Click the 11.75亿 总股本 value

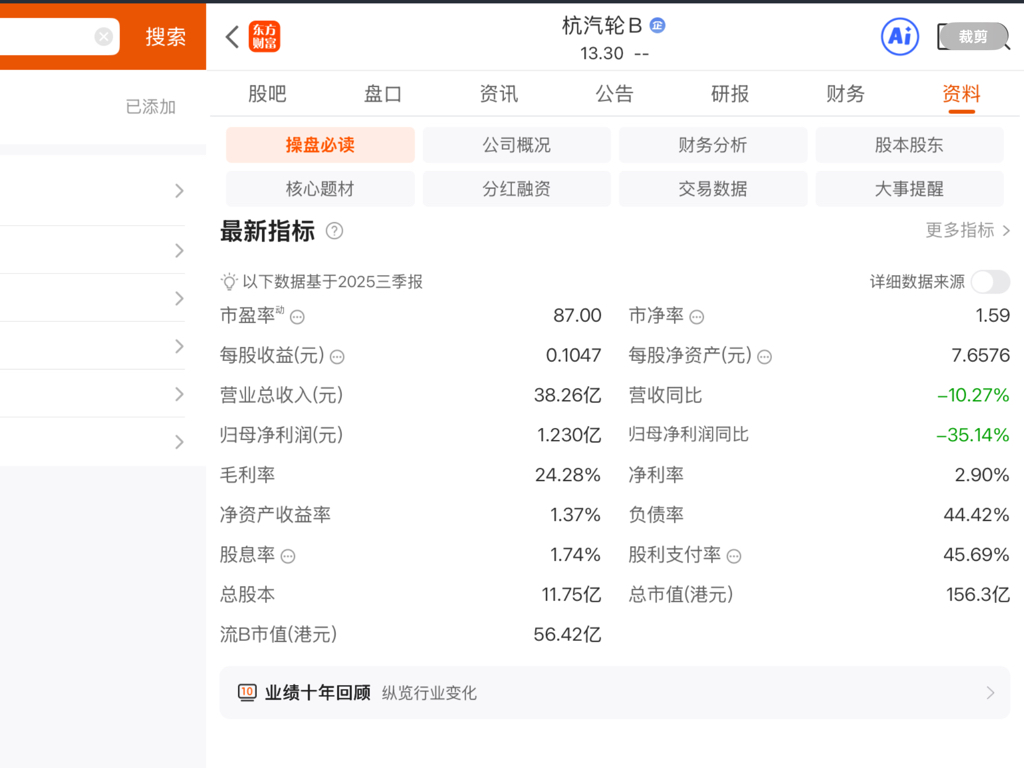pos(571,594)
